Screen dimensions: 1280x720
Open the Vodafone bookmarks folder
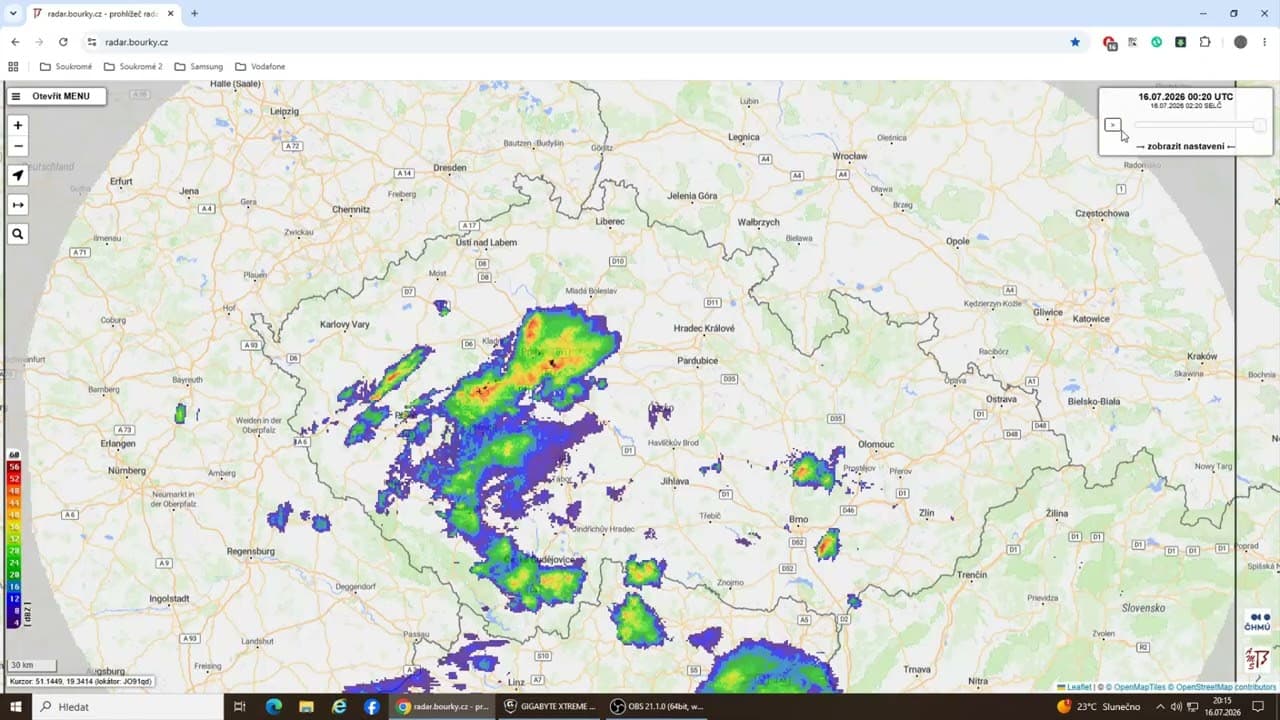click(260, 66)
